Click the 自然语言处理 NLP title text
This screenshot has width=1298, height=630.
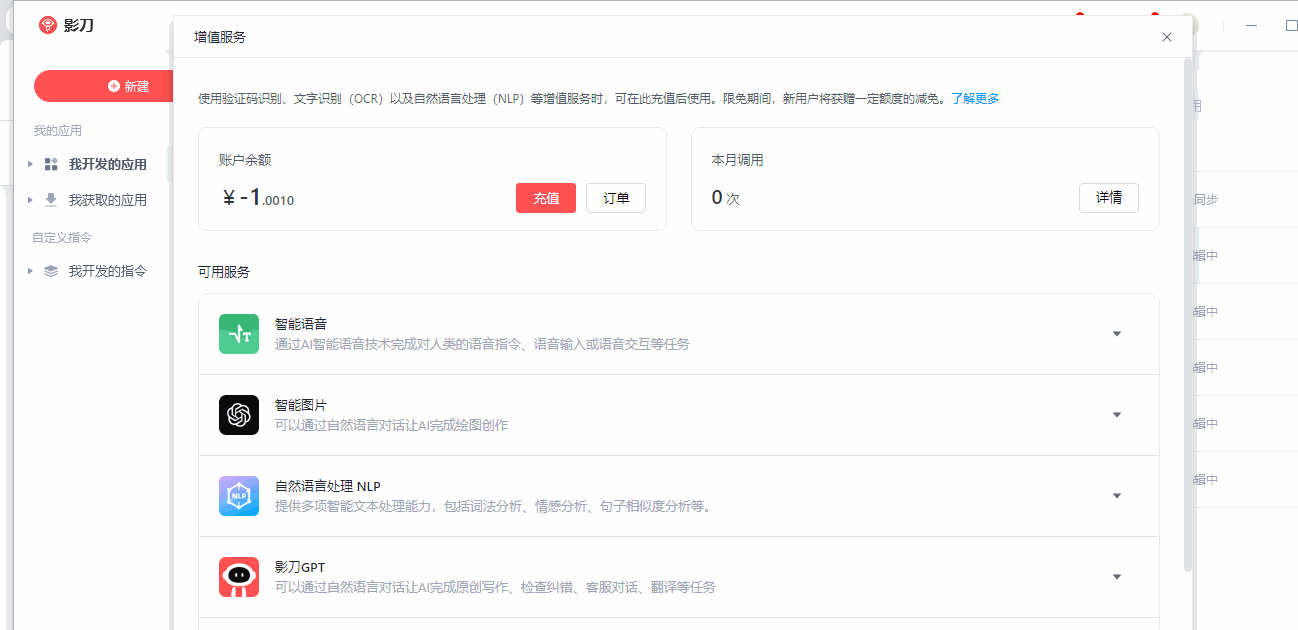328,486
